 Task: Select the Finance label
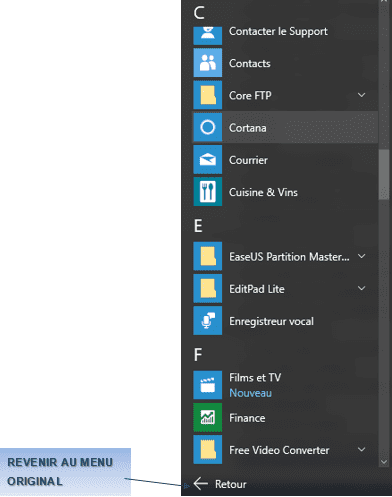point(247,418)
